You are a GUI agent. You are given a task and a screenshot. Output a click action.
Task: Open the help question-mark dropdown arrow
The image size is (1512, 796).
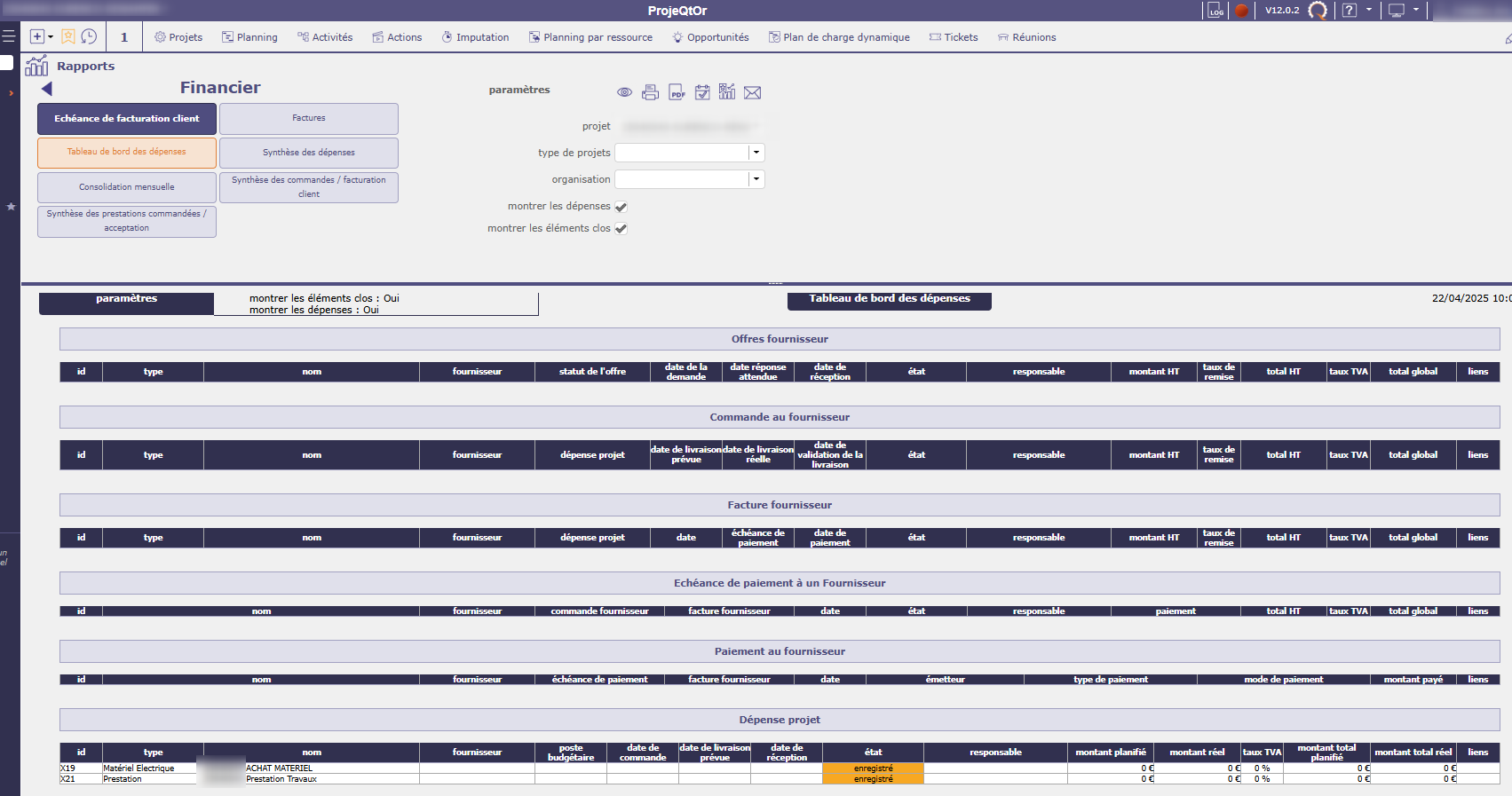(1368, 10)
